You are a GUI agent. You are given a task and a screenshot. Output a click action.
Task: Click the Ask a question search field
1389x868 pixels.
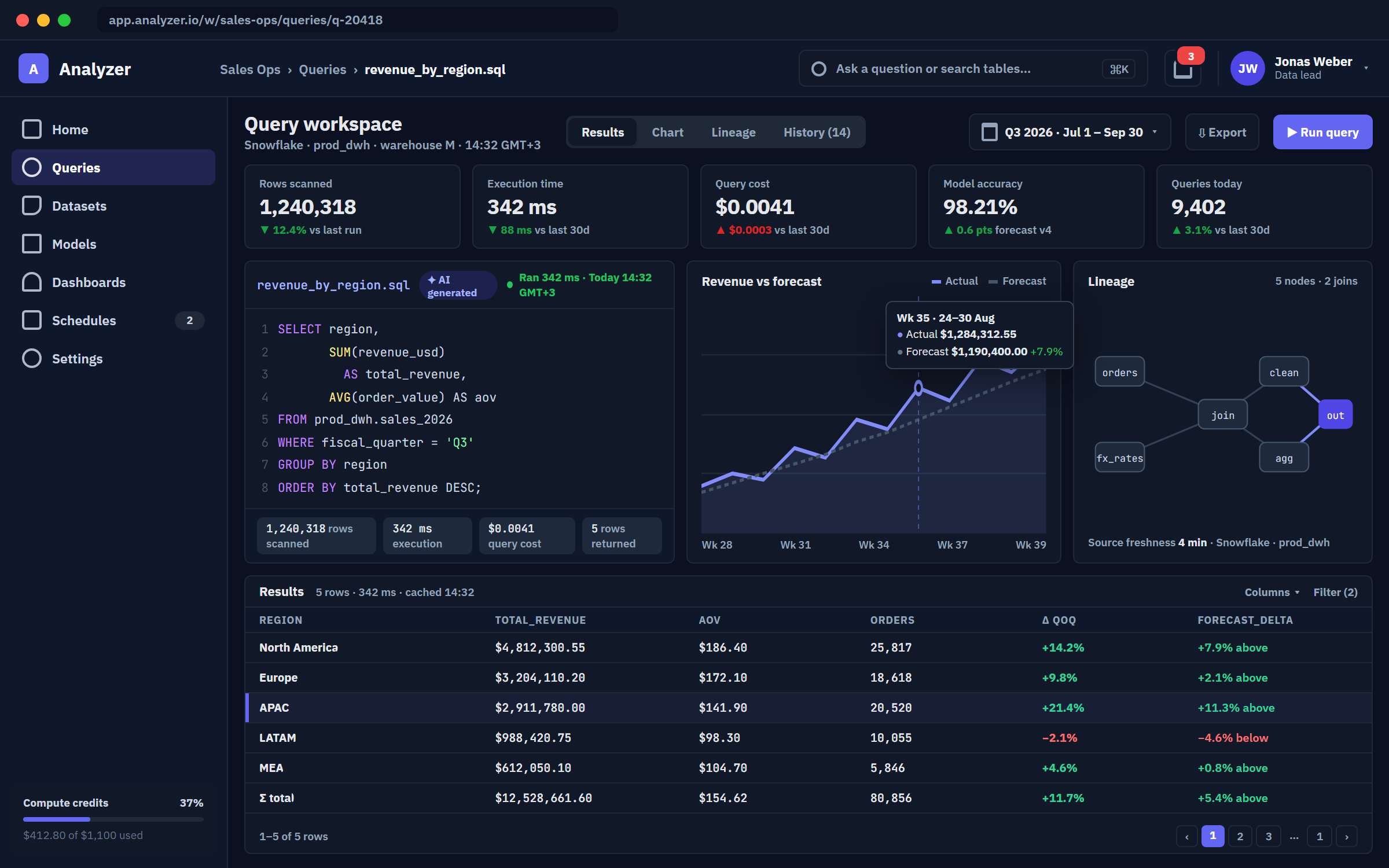[973, 69]
